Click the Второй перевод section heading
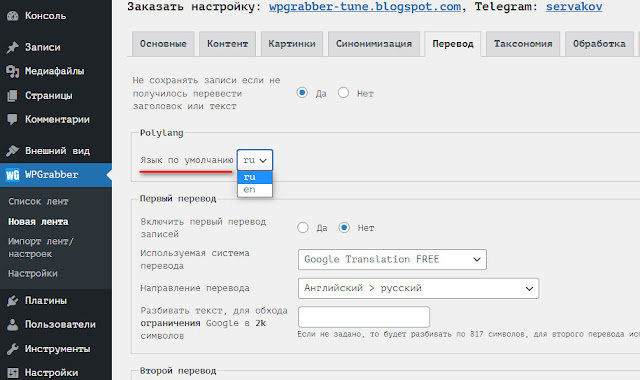This screenshot has height=380, width=640. point(178,371)
